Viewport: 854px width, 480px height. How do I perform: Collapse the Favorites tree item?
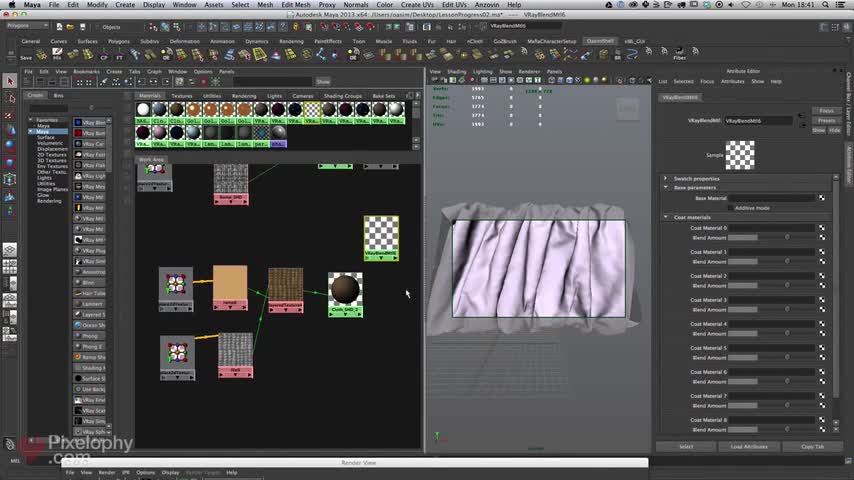tap(31, 120)
